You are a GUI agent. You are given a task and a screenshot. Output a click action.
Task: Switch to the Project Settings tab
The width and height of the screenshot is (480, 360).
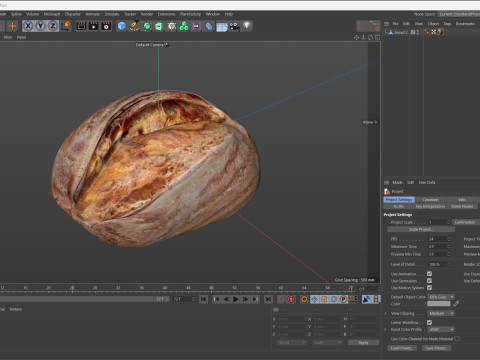point(399,200)
